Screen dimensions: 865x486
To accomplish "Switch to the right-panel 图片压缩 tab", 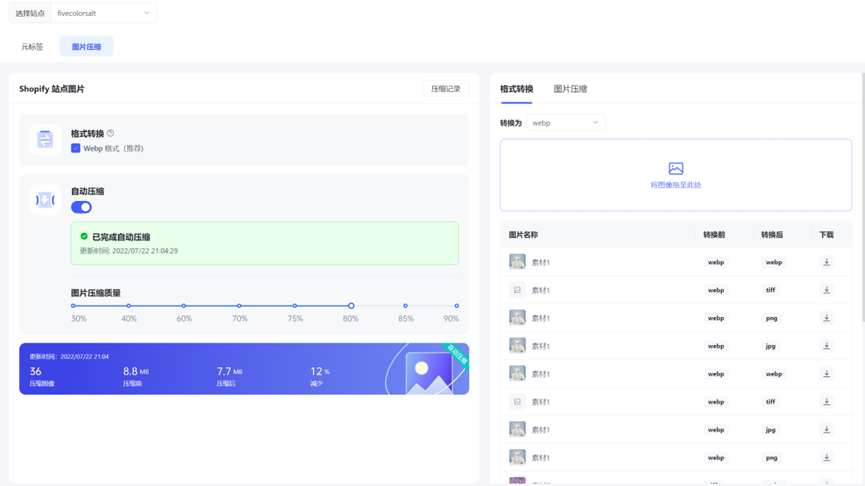I will click(x=570, y=89).
